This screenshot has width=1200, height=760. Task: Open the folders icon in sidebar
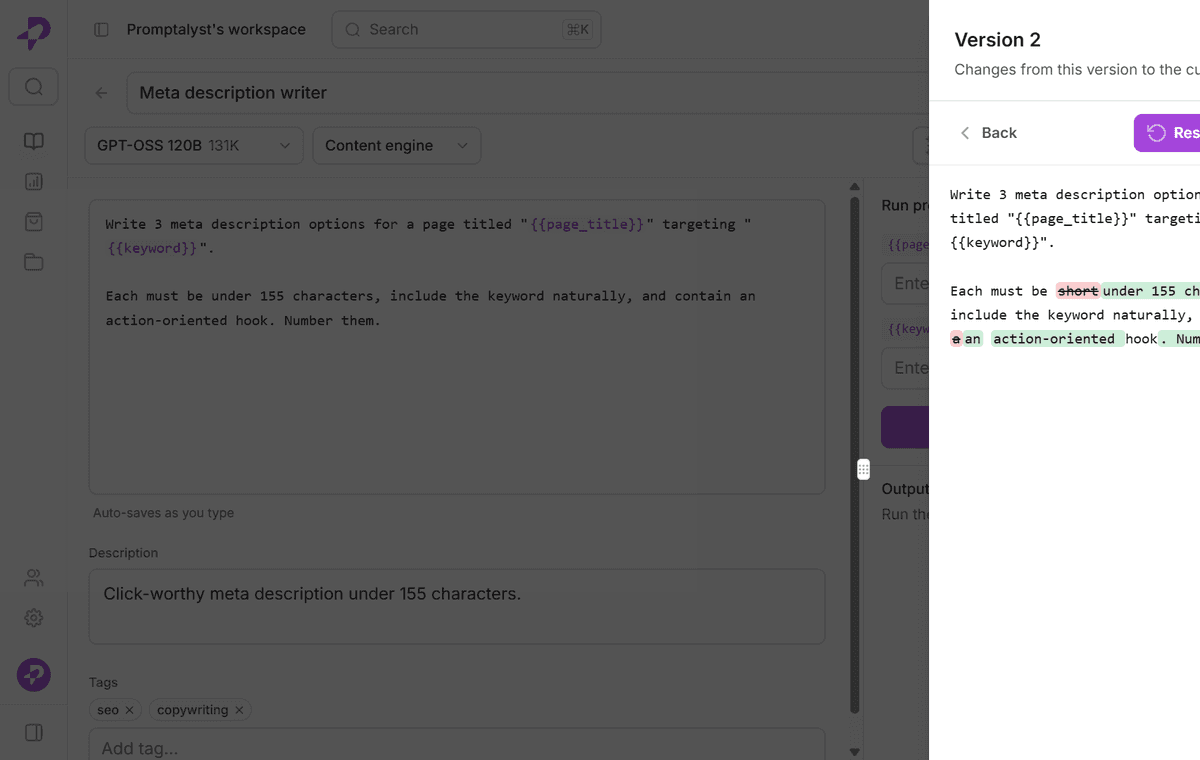pyautogui.click(x=34, y=261)
